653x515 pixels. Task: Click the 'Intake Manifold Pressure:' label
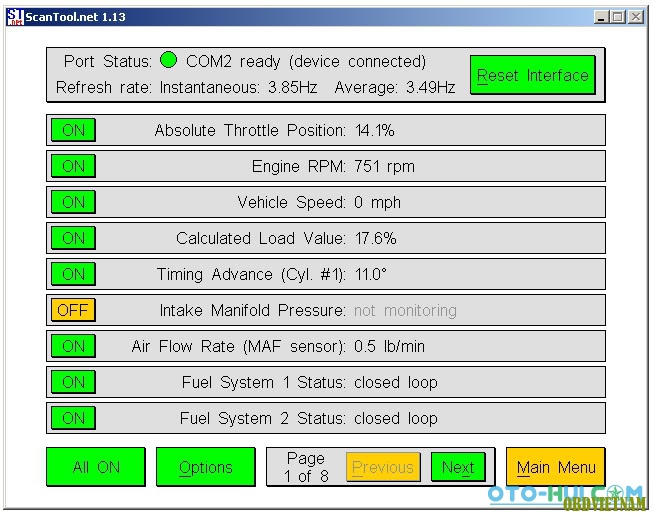point(252,311)
